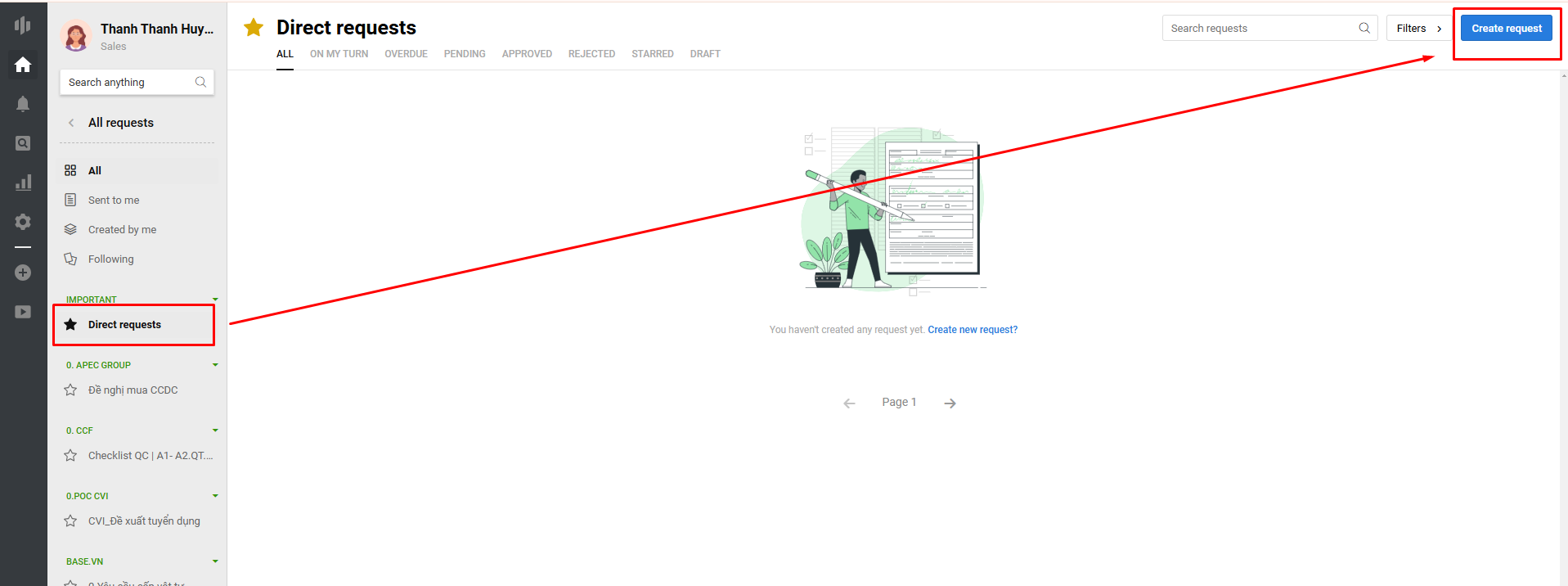Screen dimensions: 1568x586
Task: Click the grid icon next to All
Action: point(70,170)
